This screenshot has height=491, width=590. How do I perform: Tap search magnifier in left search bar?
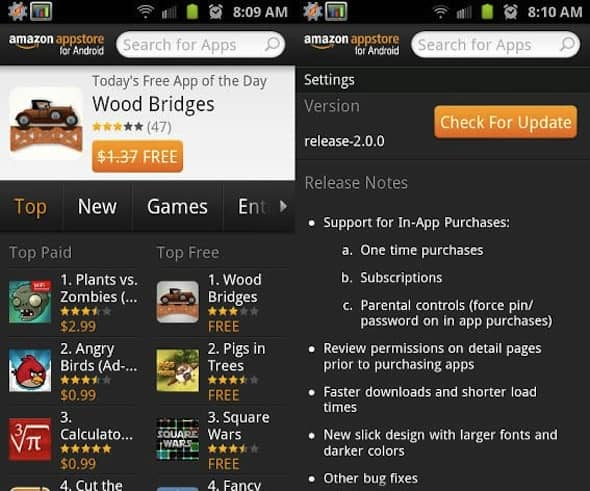tap(272, 44)
